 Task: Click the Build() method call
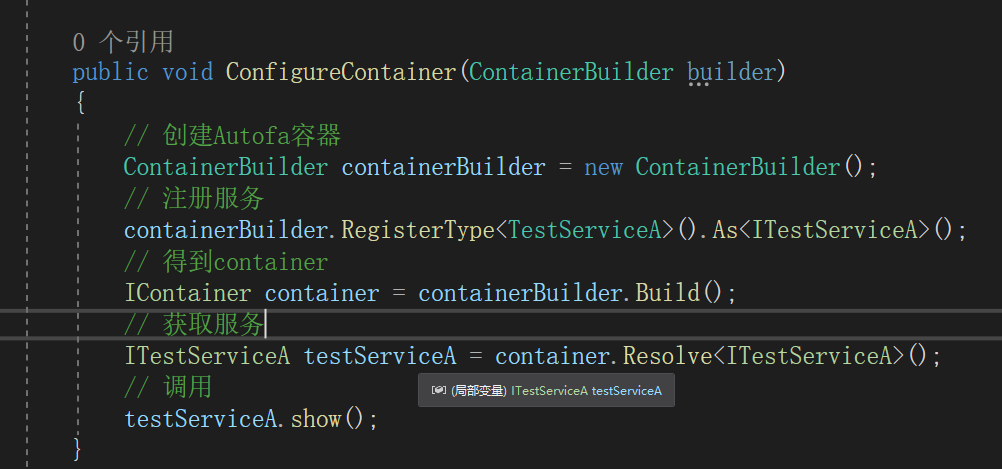[679, 293]
